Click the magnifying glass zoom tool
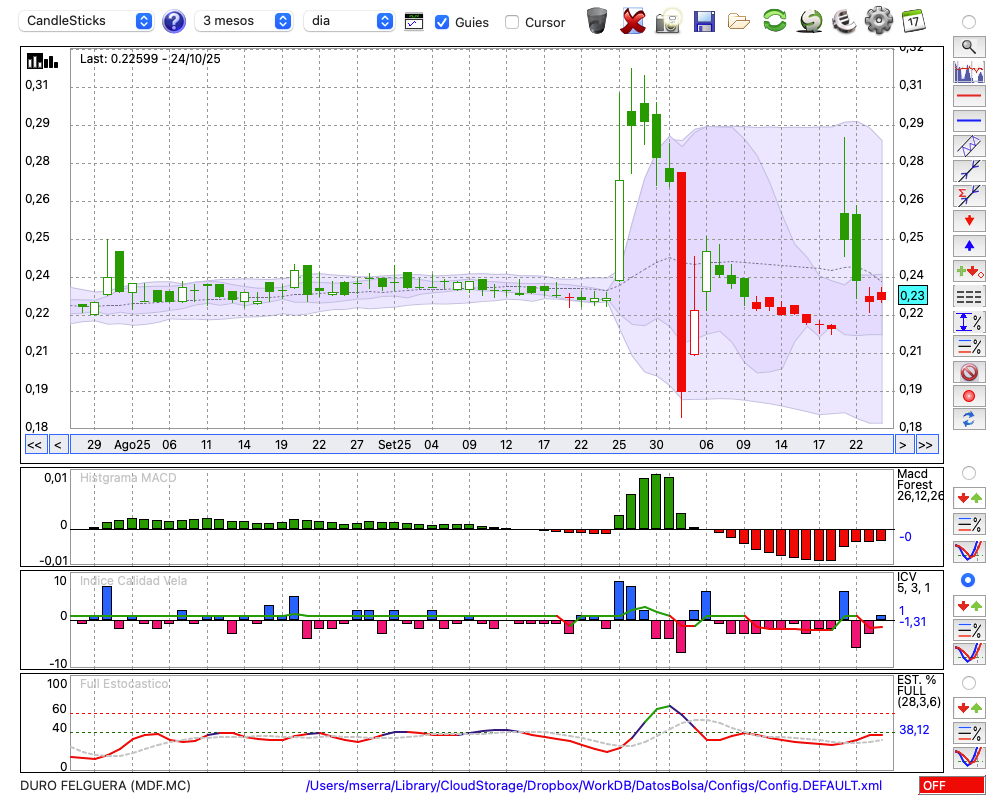The width and height of the screenshot is (1000, 800). (968, 46)
